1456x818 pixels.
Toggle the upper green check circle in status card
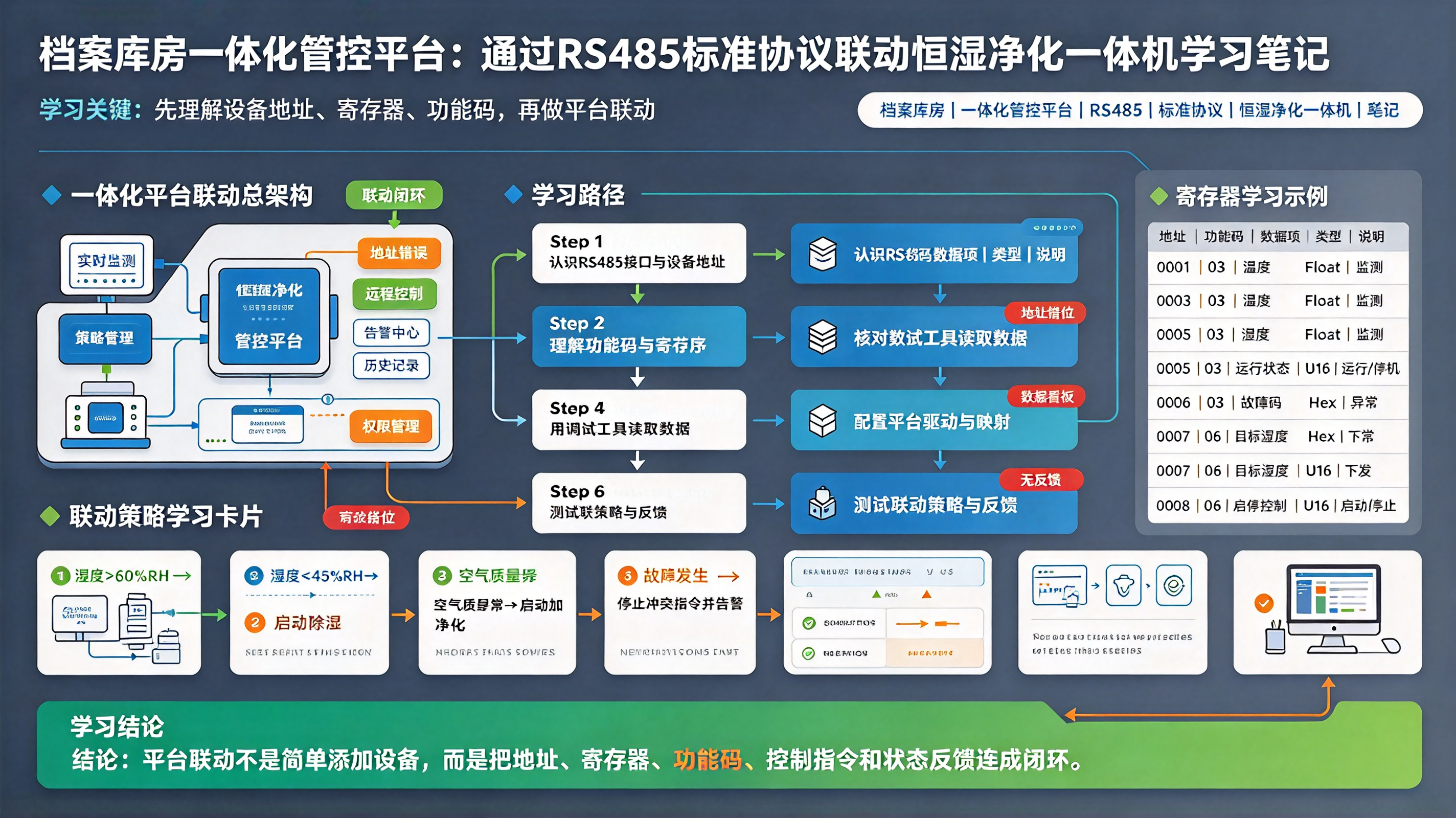click(x=809, y=623)
